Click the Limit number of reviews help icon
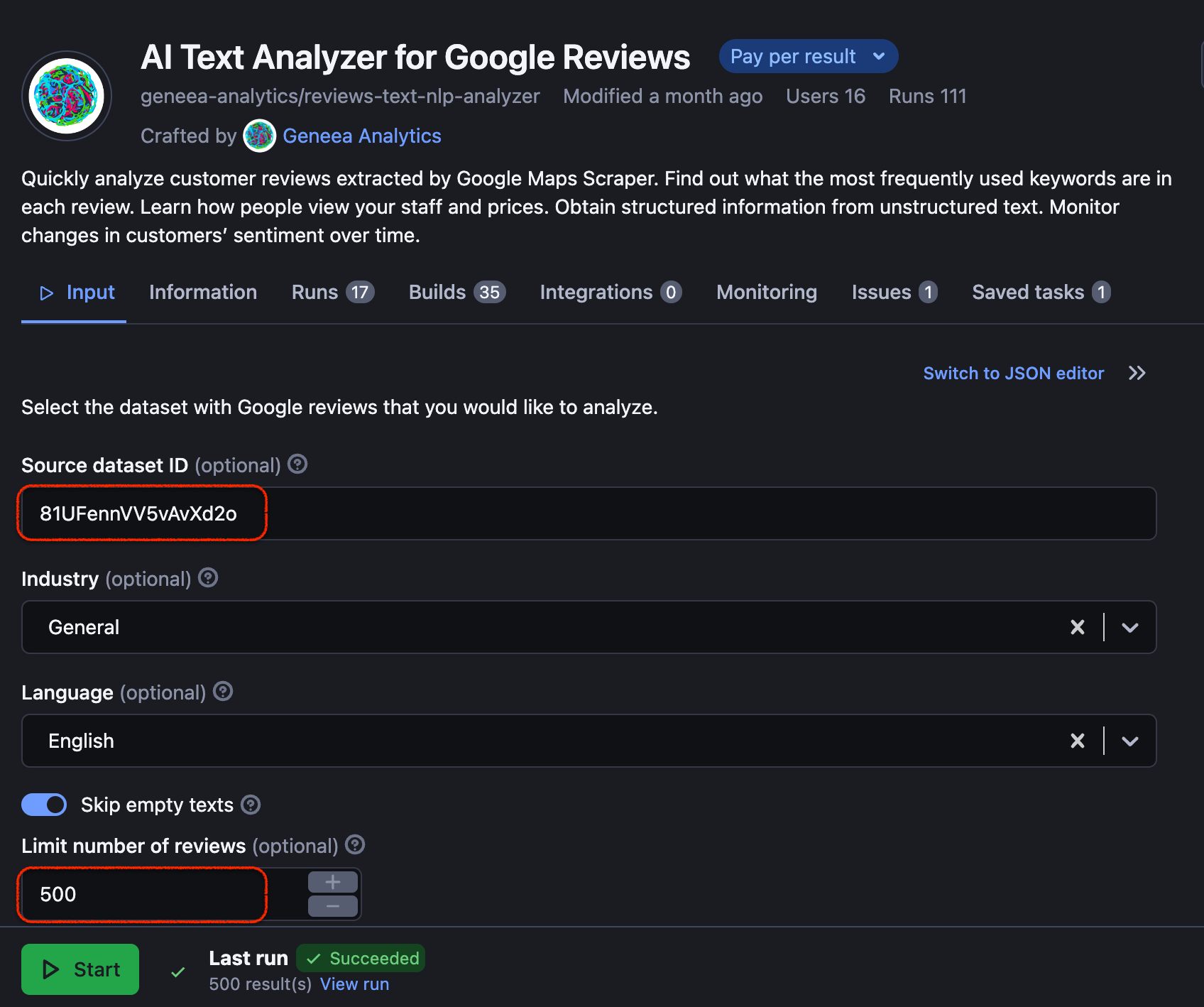 pyautogui.click(x=355, y=844)
